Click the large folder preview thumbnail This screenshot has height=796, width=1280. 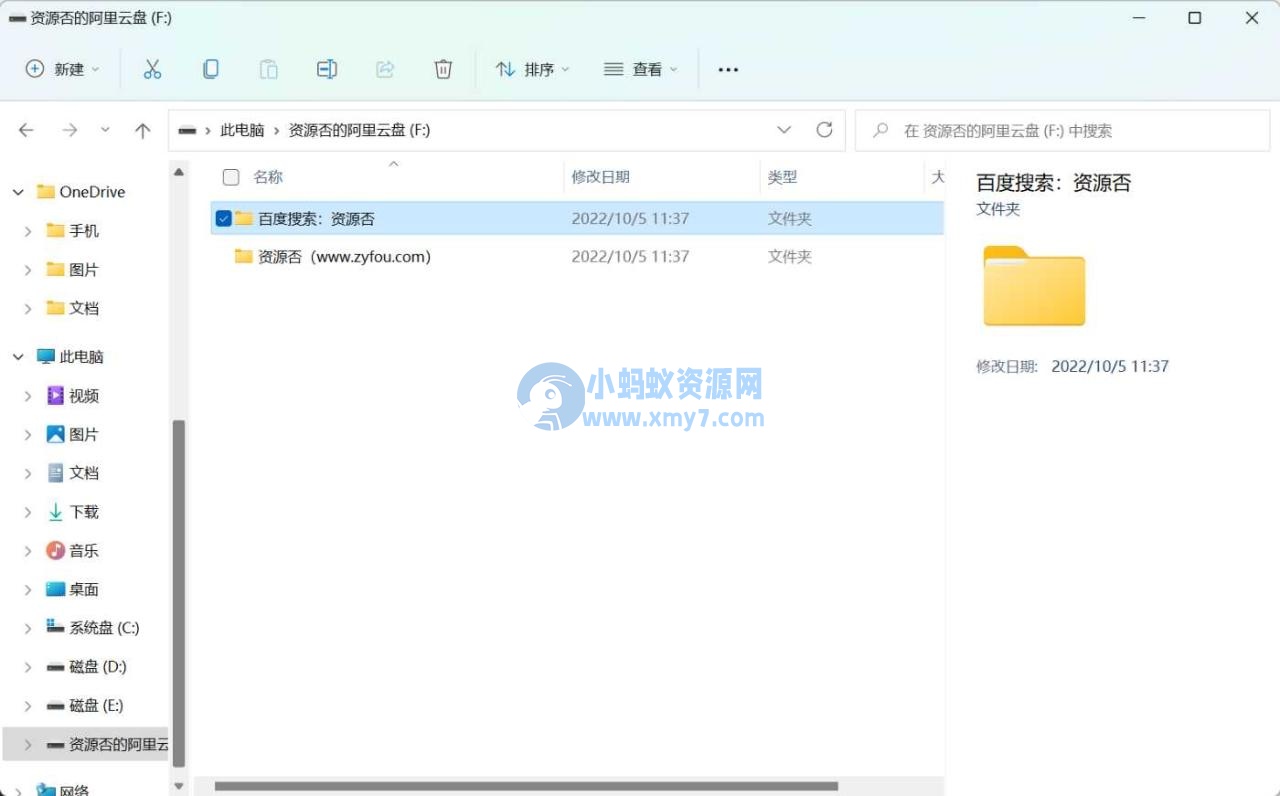tap(1034, 286)
